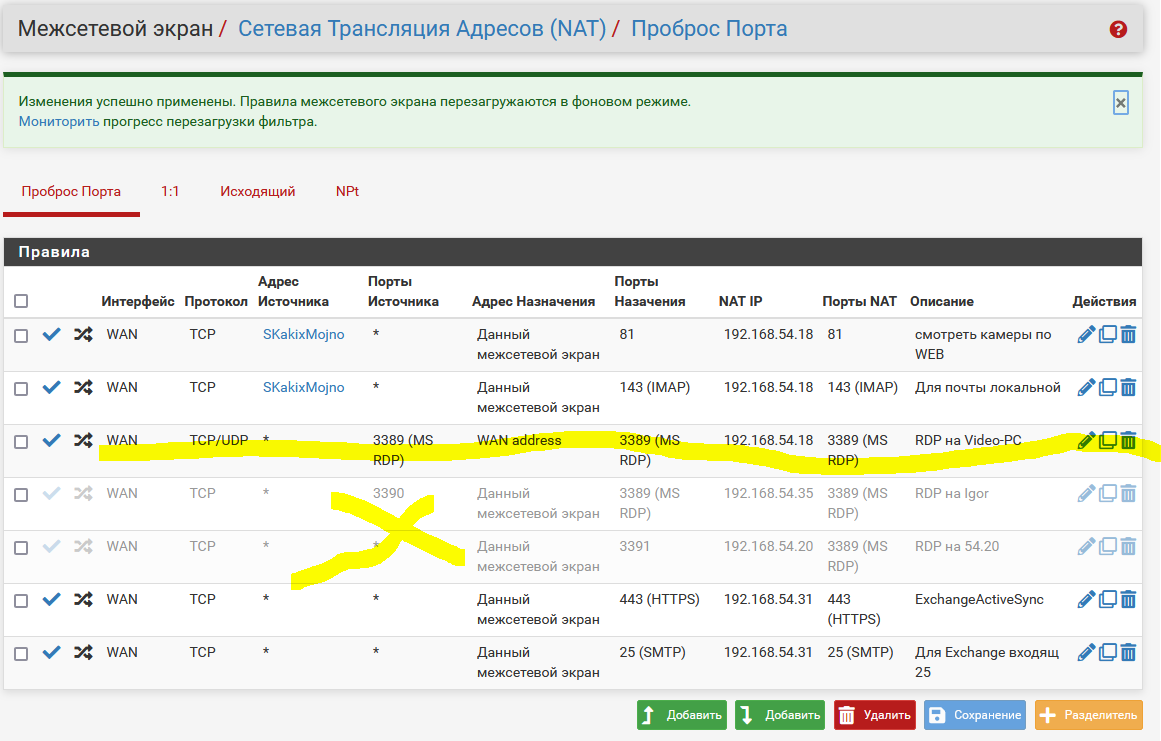Open the NPt tab
Viewport: 1161px width, 741px height.
tap(347, 191)
